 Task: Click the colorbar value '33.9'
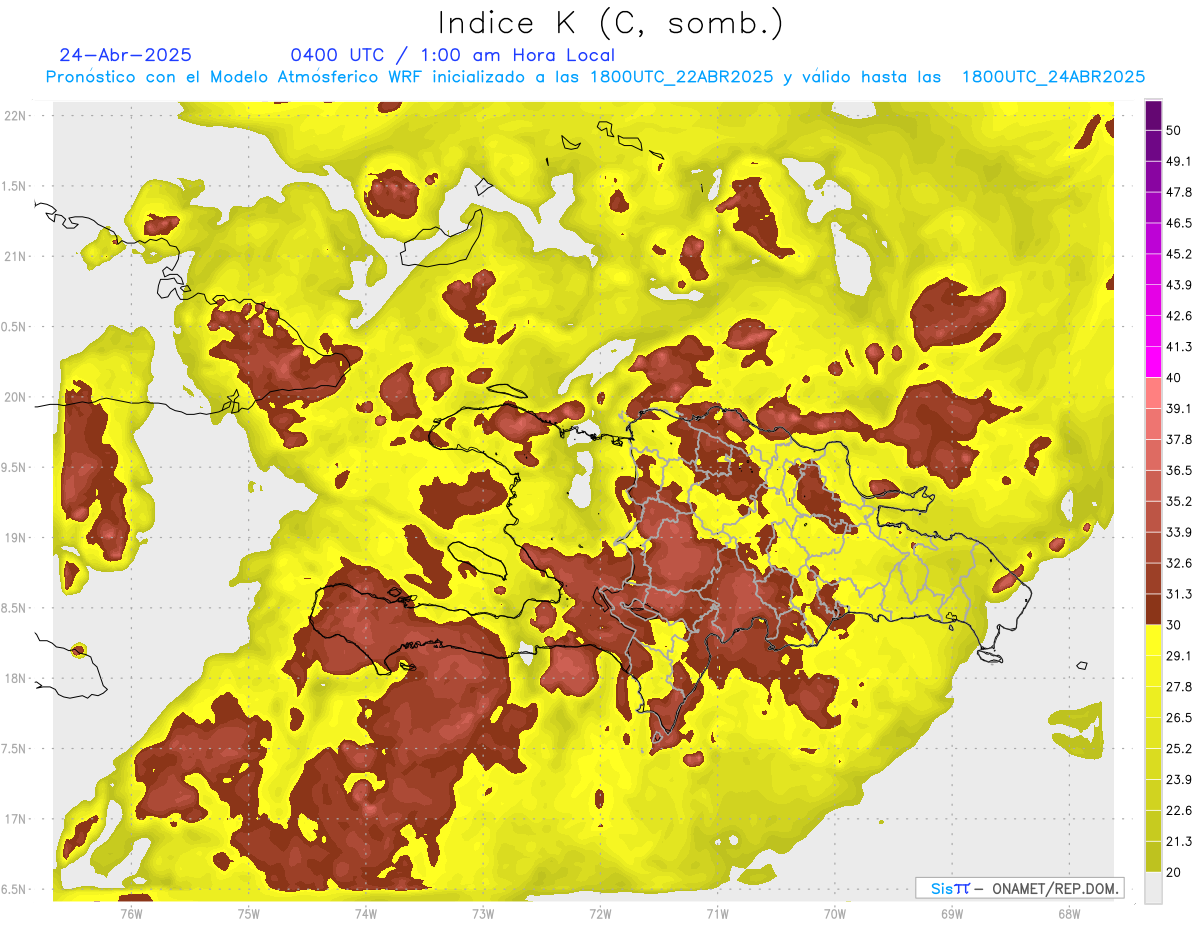pyautogui.click(x=1178, y=532)
